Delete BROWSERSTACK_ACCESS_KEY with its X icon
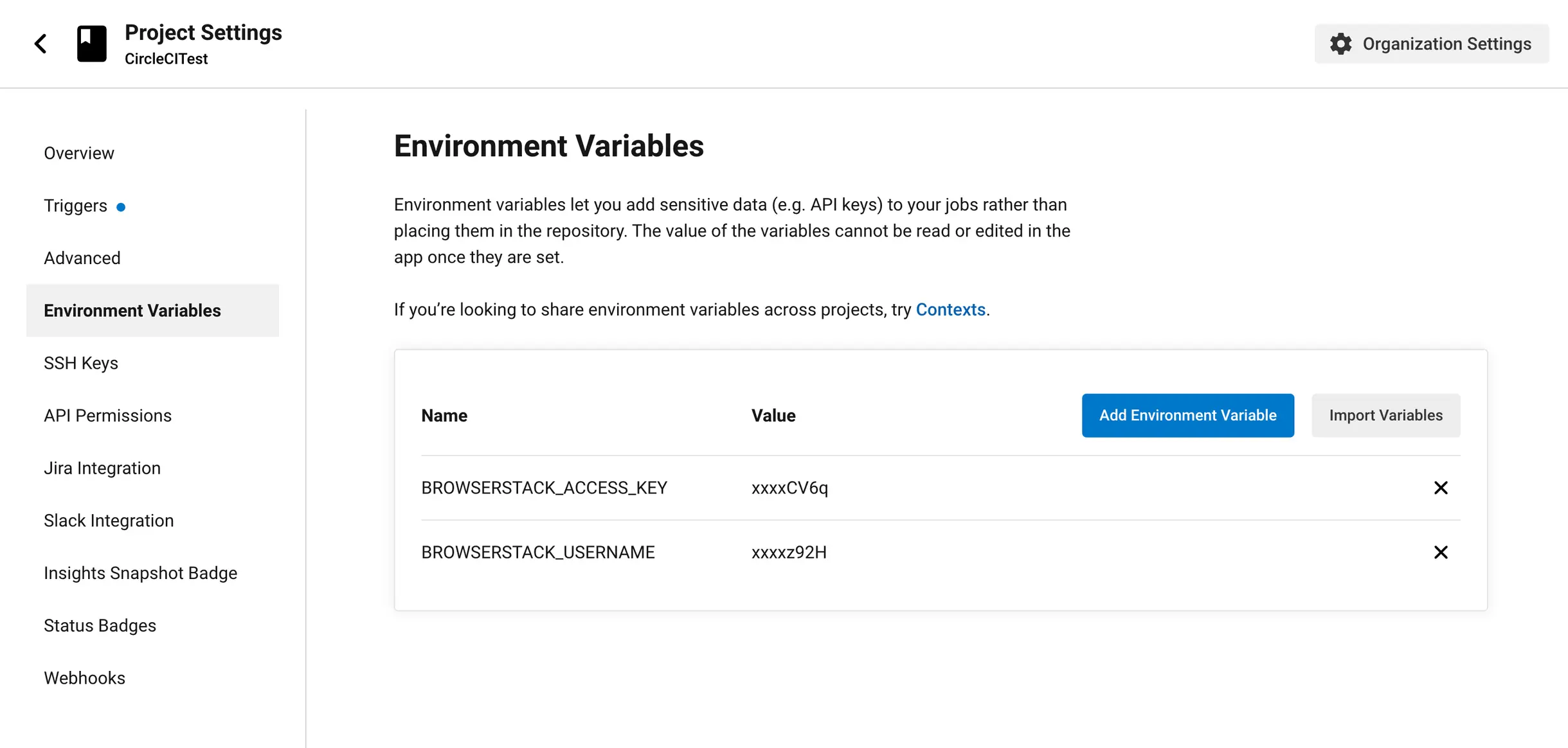1568x748 pixels. tap(1441, 488)
